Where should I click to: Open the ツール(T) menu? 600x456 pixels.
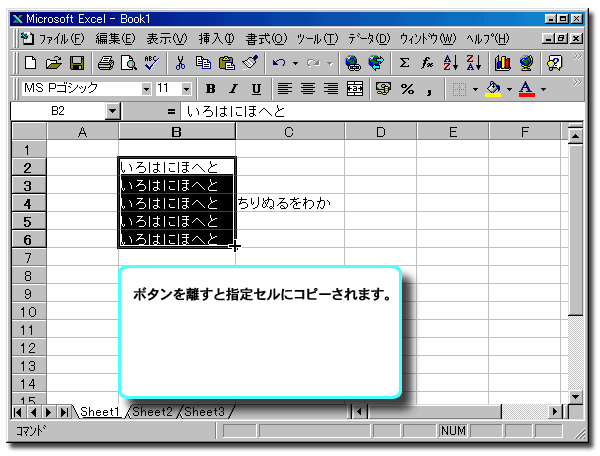pyautogui.click(x=318, y=39)
